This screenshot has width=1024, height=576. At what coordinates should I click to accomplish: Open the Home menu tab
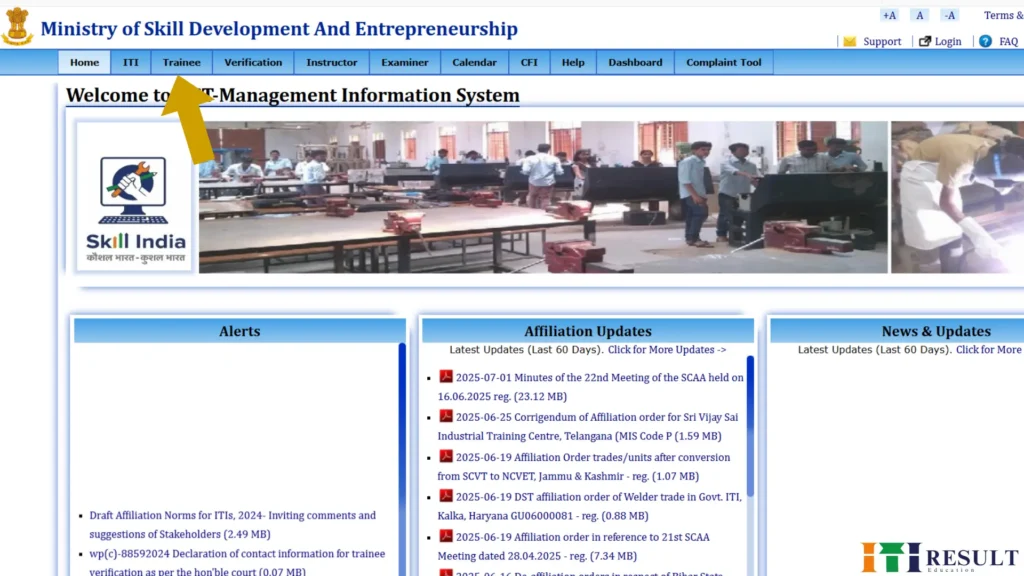click(84, 63)
